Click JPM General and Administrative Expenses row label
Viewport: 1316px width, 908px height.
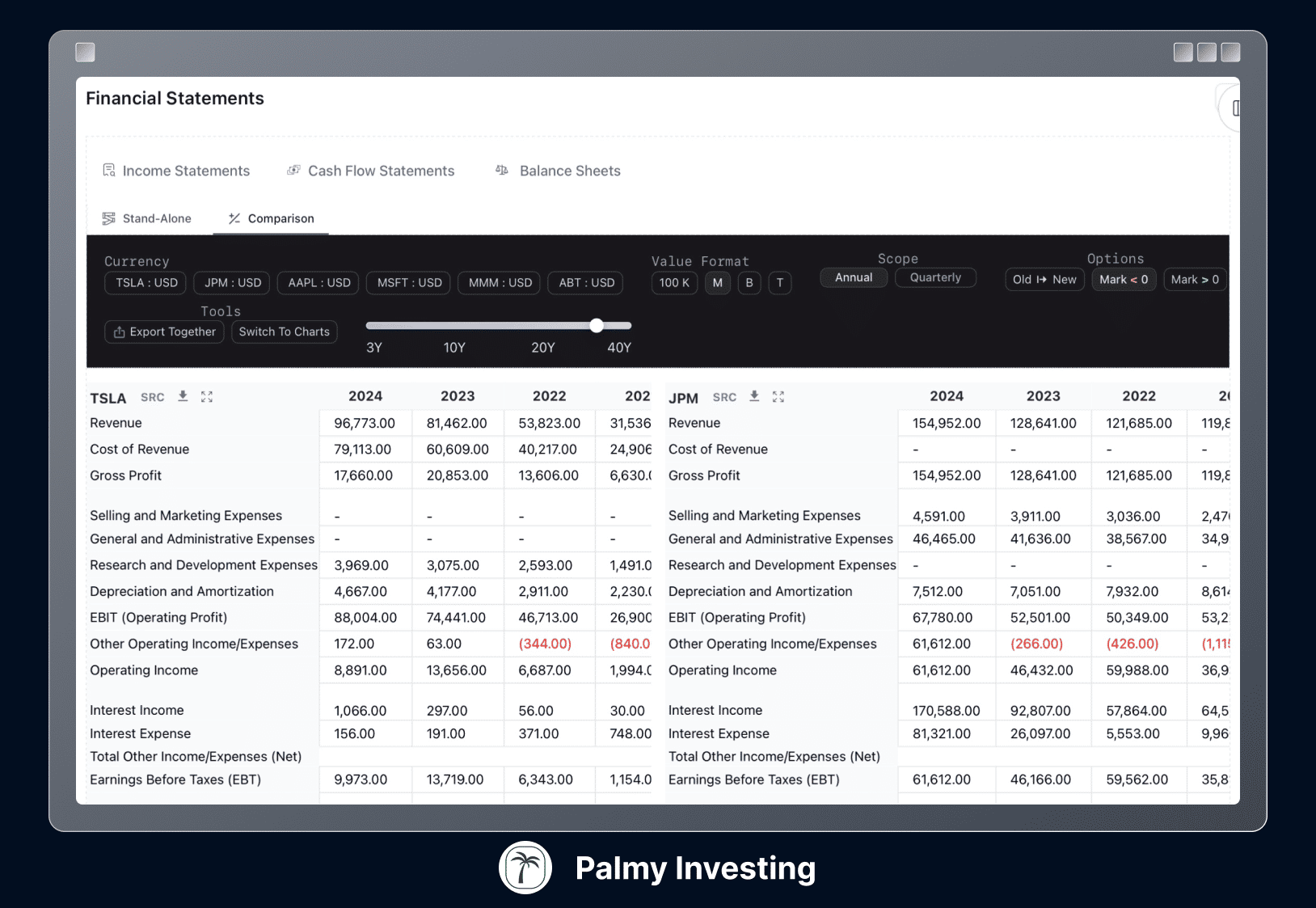coord(781,539)
